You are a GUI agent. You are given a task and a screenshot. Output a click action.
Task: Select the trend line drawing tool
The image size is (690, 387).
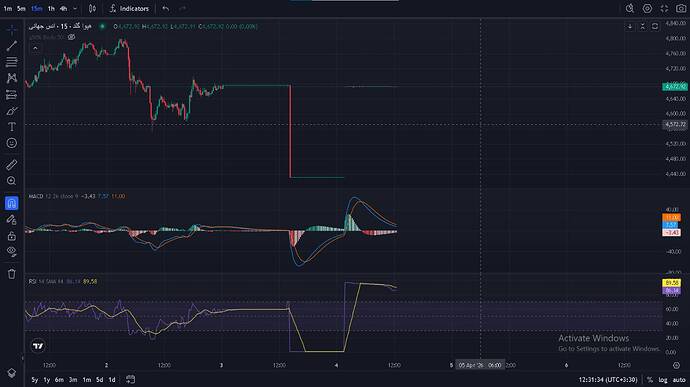(12, 46)
